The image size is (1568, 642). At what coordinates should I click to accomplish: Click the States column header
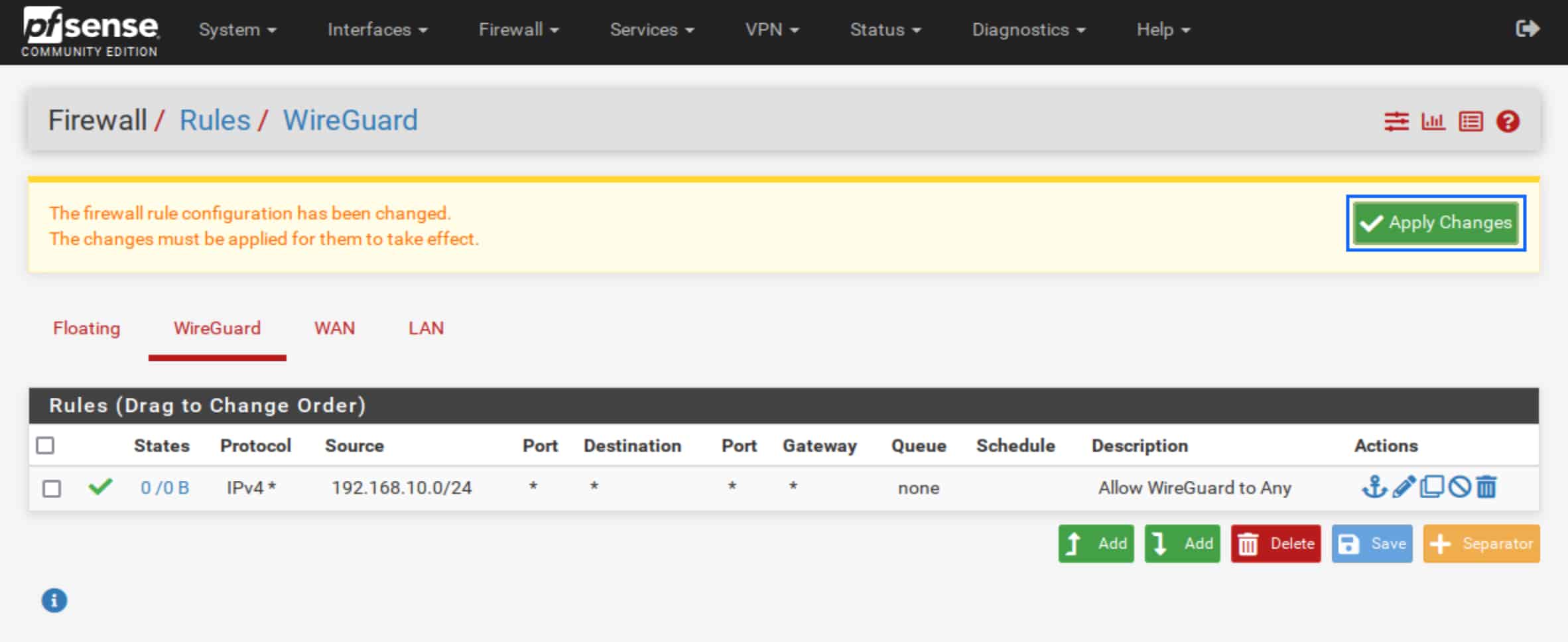tap(162, 446)
